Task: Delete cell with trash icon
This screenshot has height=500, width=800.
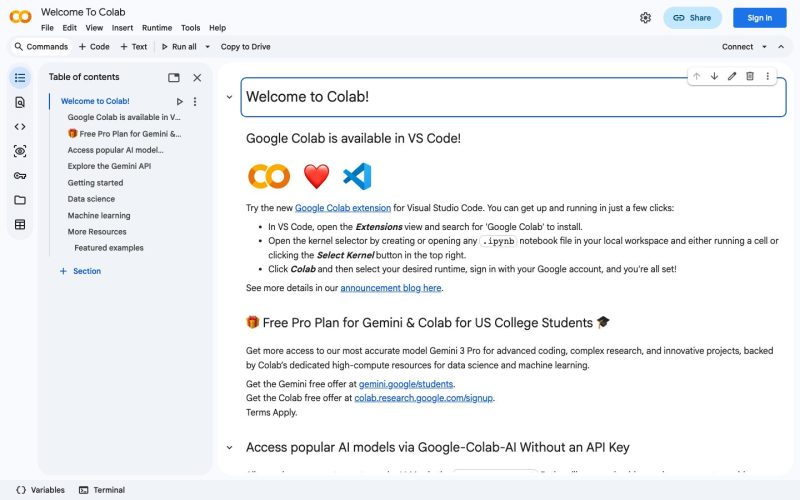Action: pyautogui.click(x=750, y=76)
